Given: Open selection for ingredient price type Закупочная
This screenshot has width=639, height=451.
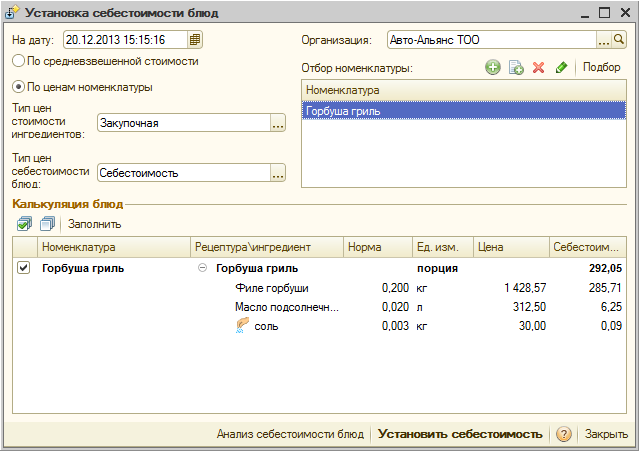Looking at the screenshot, I should click(x=278, y=123).
